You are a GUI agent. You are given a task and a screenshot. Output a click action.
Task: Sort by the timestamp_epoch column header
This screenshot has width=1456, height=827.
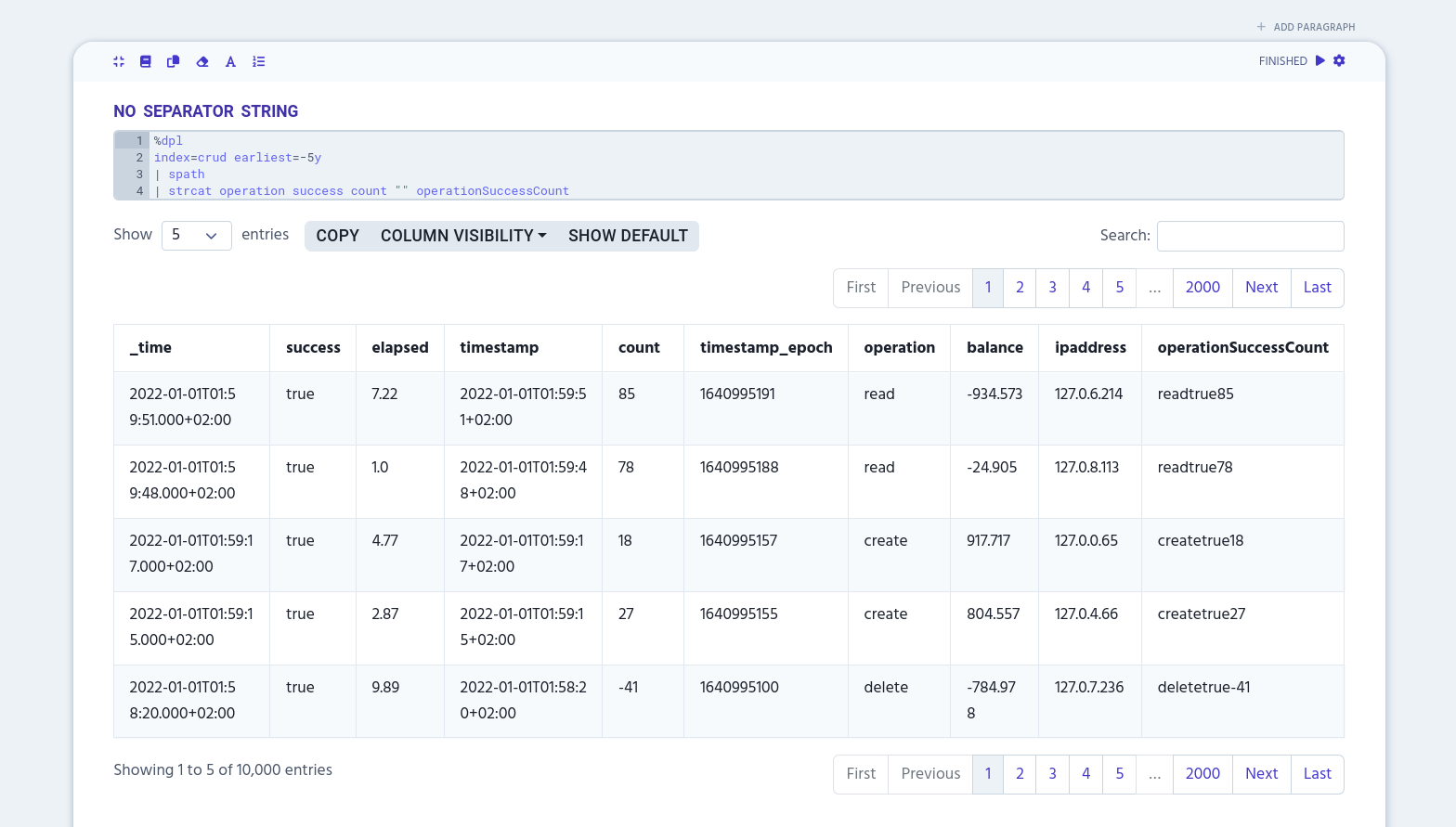766,348
